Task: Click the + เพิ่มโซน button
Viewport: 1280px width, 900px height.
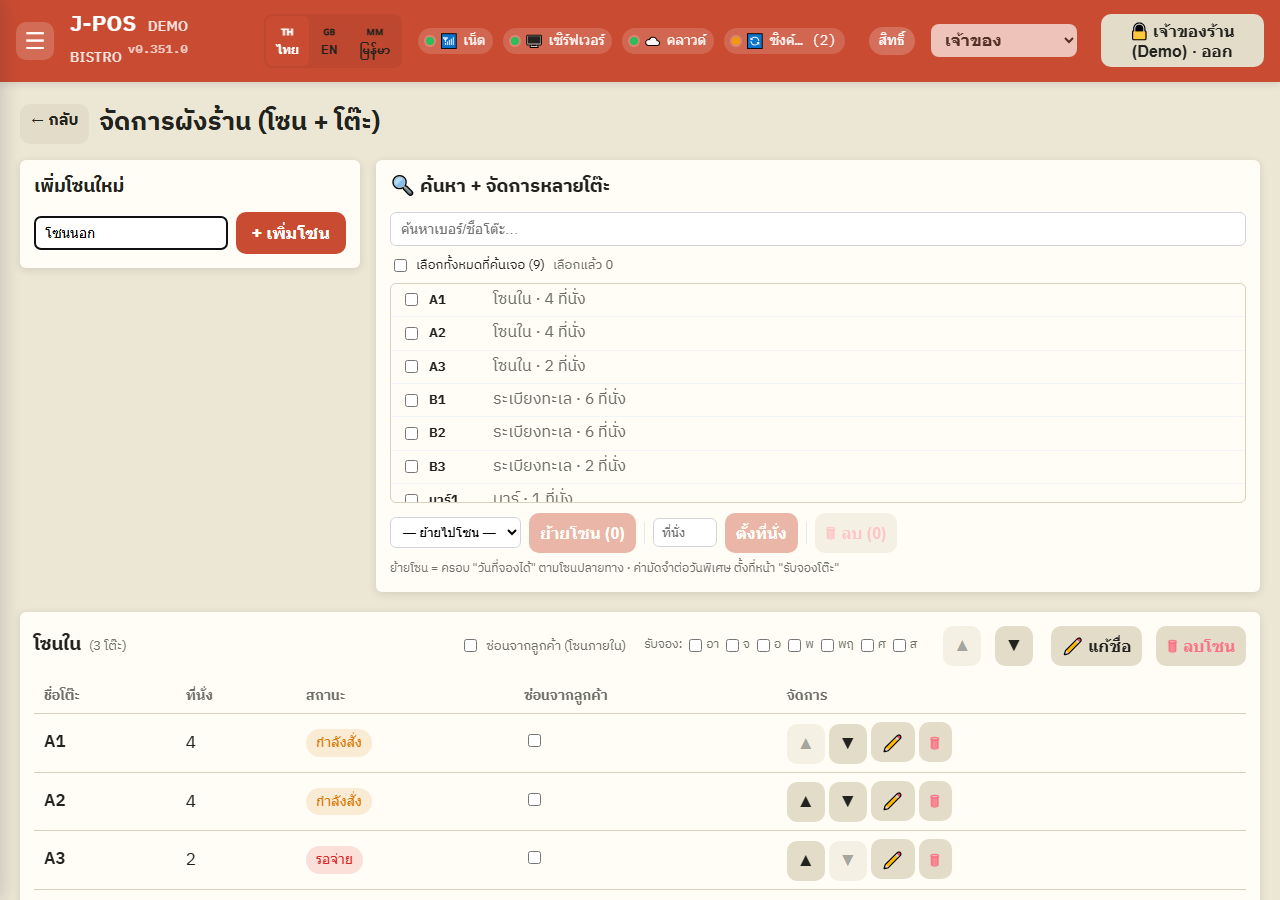Action: click(x=291, y=233)
